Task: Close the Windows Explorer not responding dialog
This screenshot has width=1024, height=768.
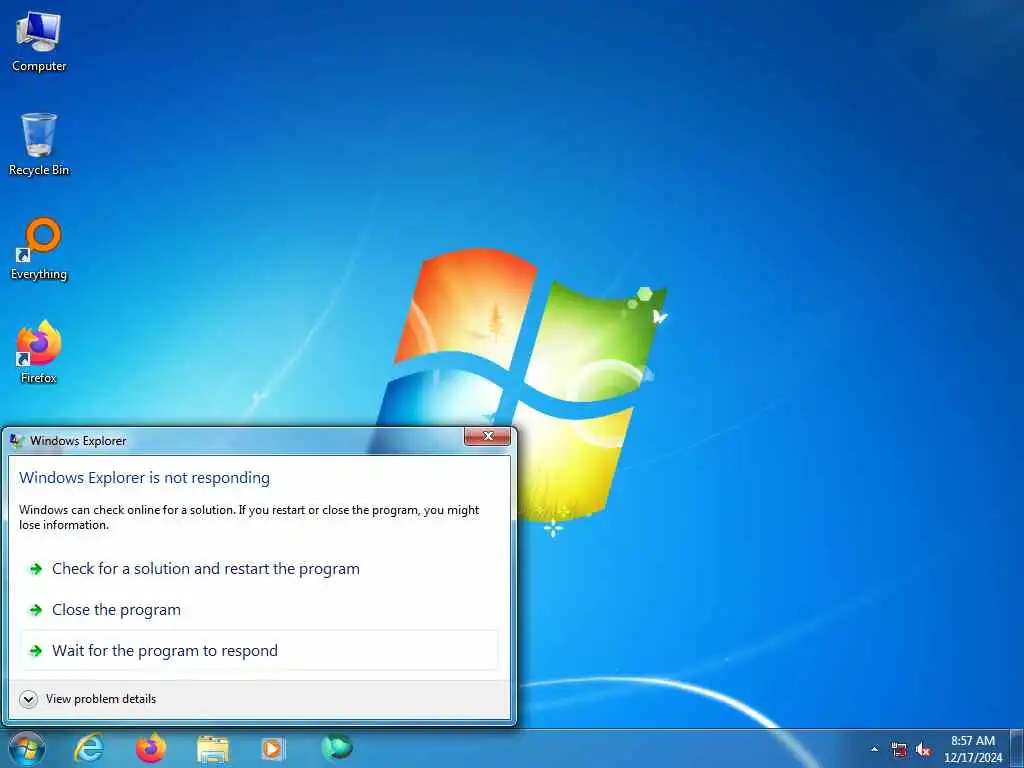Action: [487, 436]
